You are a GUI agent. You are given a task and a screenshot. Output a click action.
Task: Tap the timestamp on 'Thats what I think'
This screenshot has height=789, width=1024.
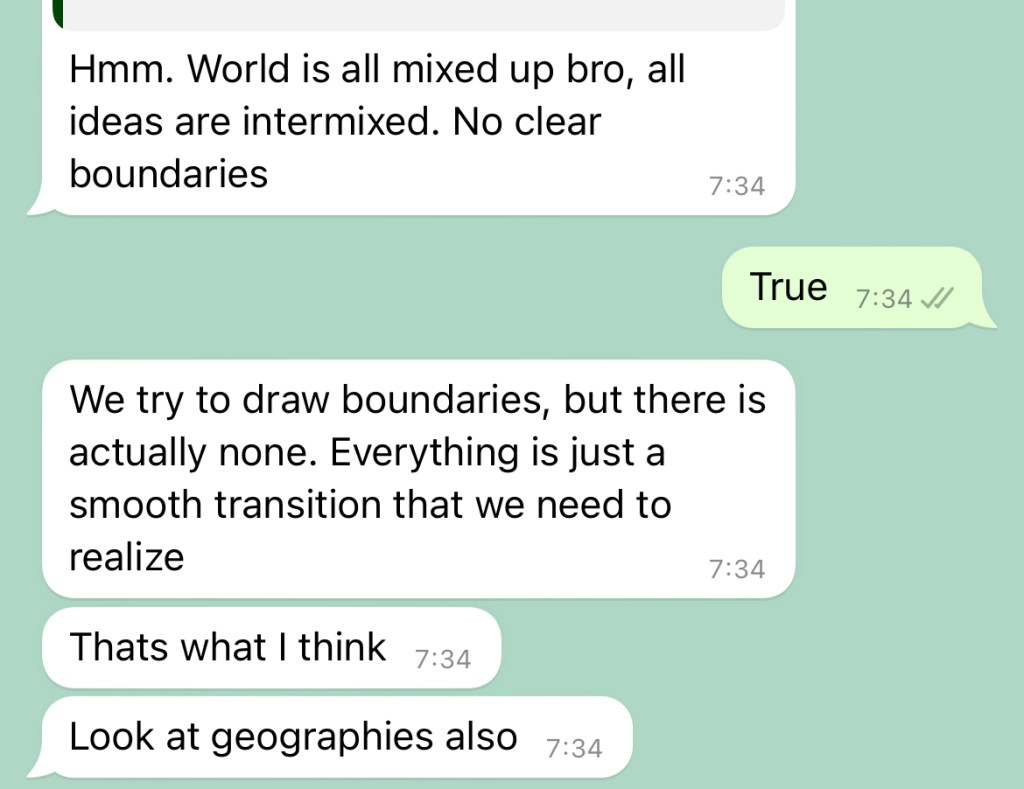[x=443, y=659]
